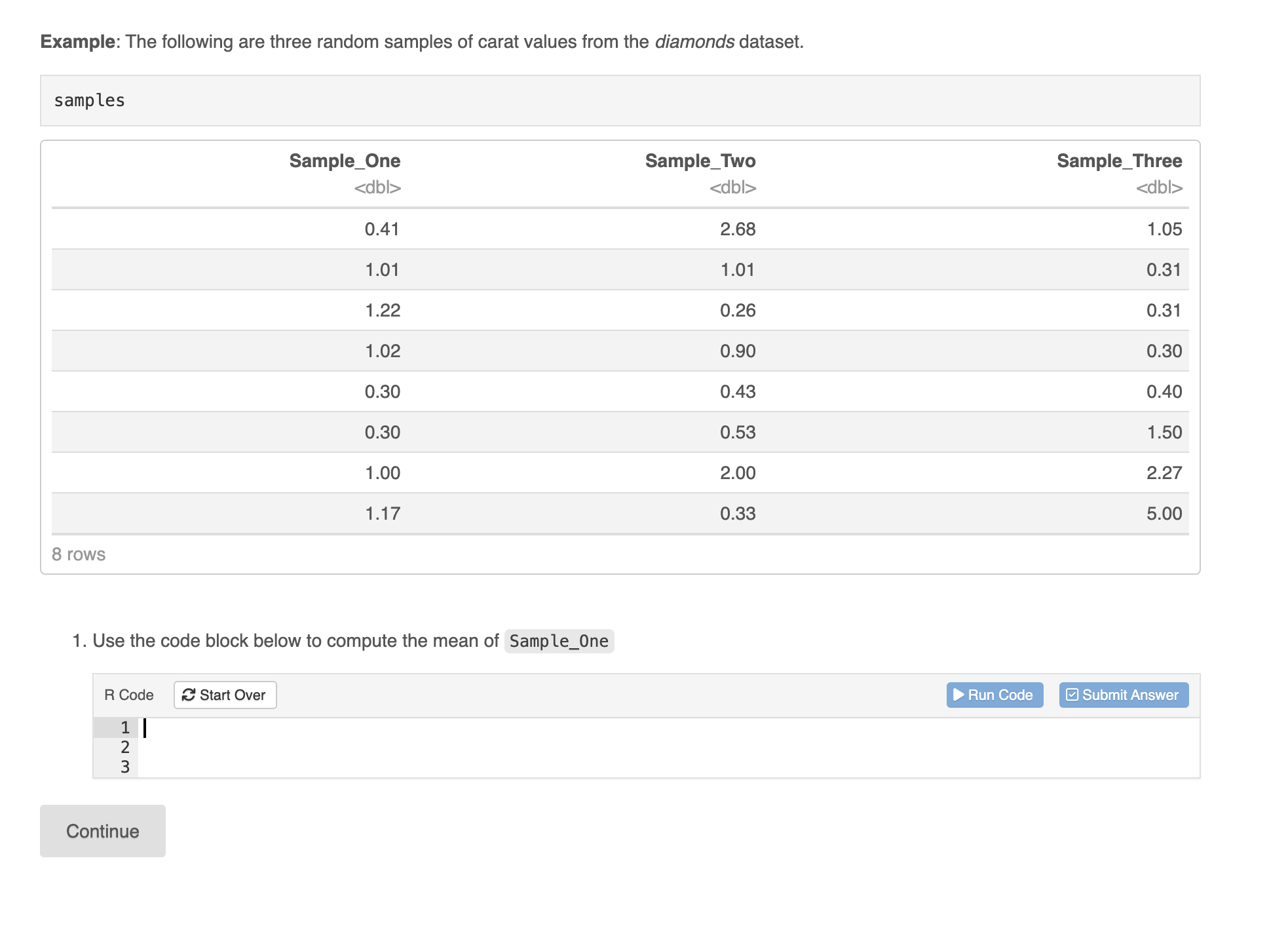Click the Sample_Two column header
Image resolution: width=1288 pixels, height=928 pixels.
click(x=700, y=161)
